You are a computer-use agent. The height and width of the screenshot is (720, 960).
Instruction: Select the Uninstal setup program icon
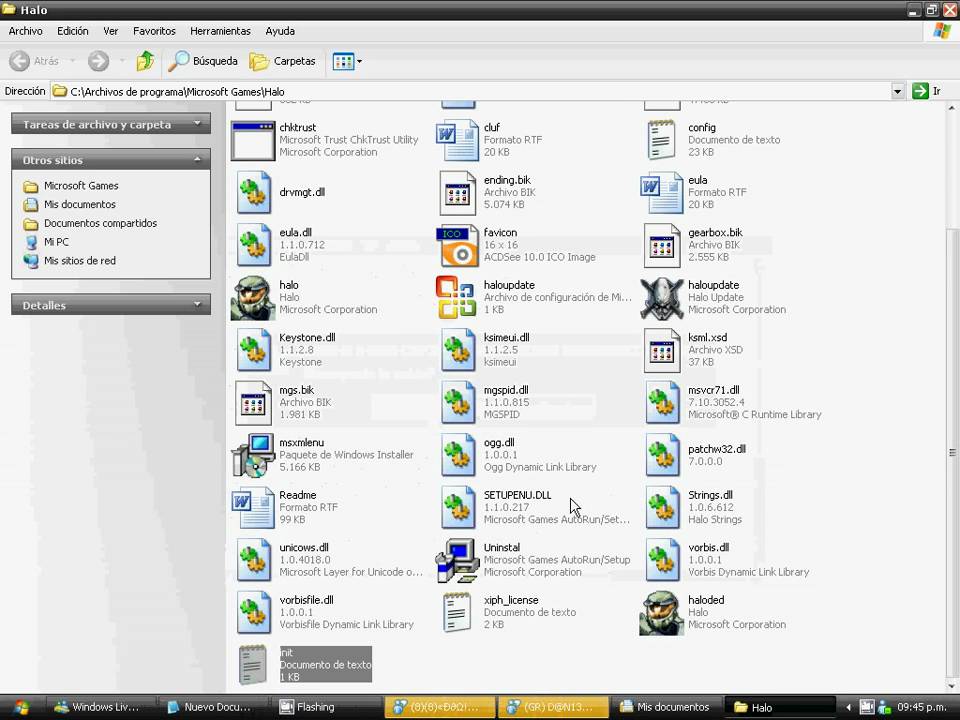(x=457, y=560)
